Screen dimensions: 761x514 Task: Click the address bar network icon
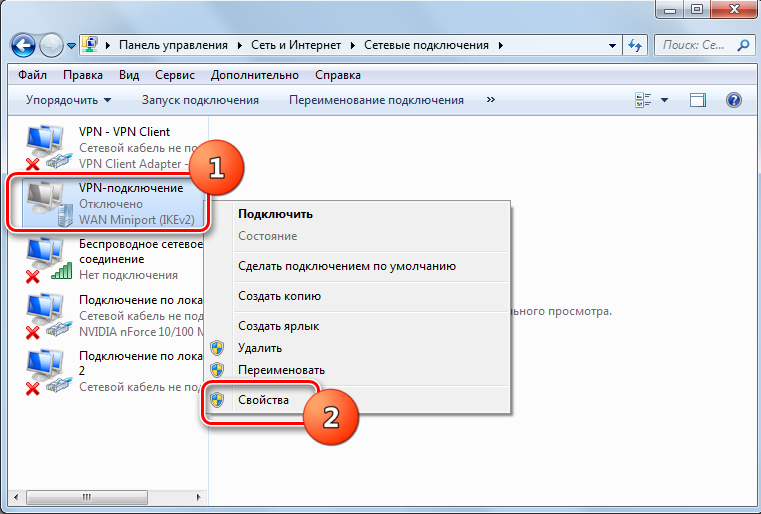90,45
